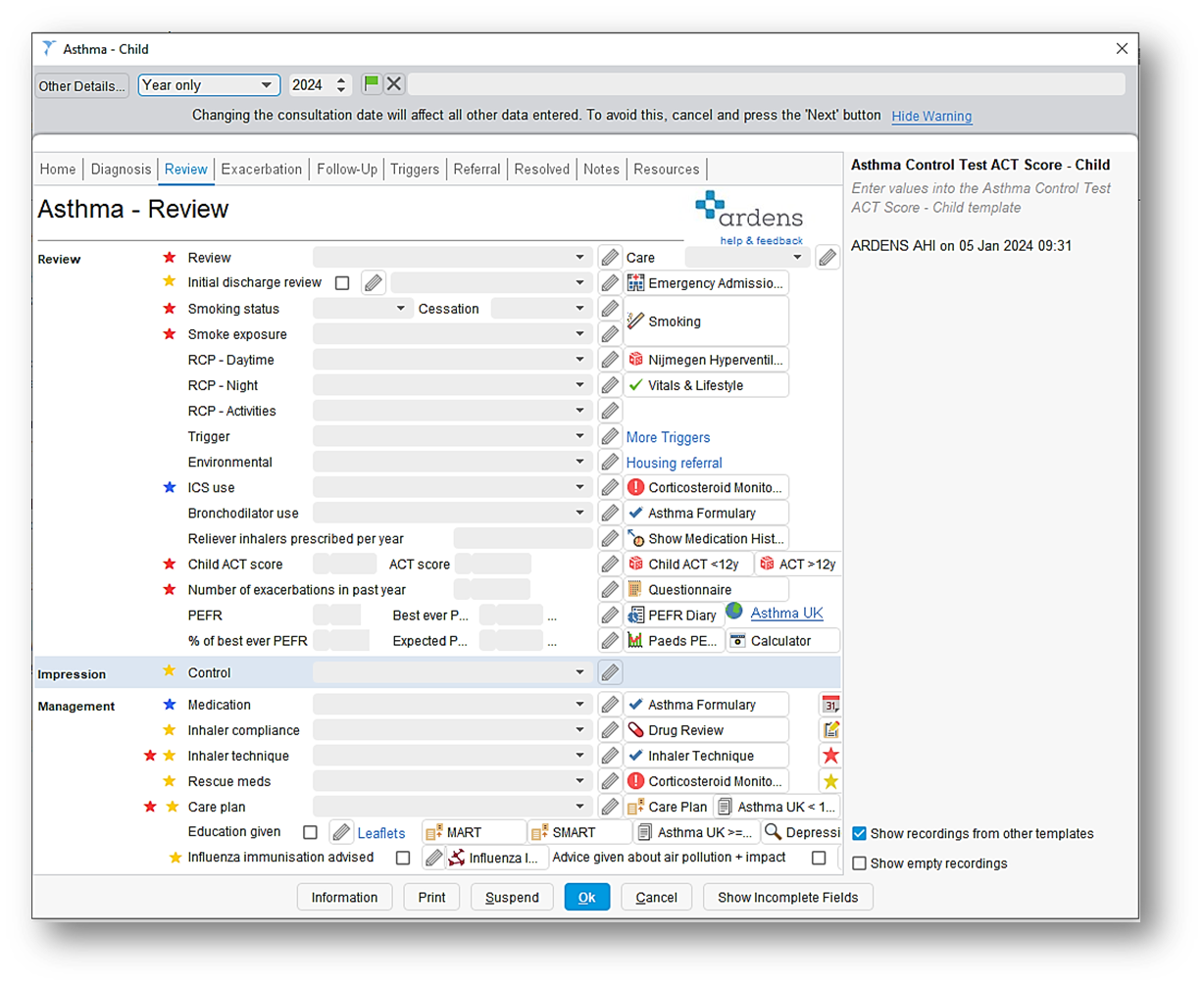Image resolution: width=1204 pixels, height=986 pixels.
Task: Click Reliever inhalers prescribed per year field
Action: 524,538
